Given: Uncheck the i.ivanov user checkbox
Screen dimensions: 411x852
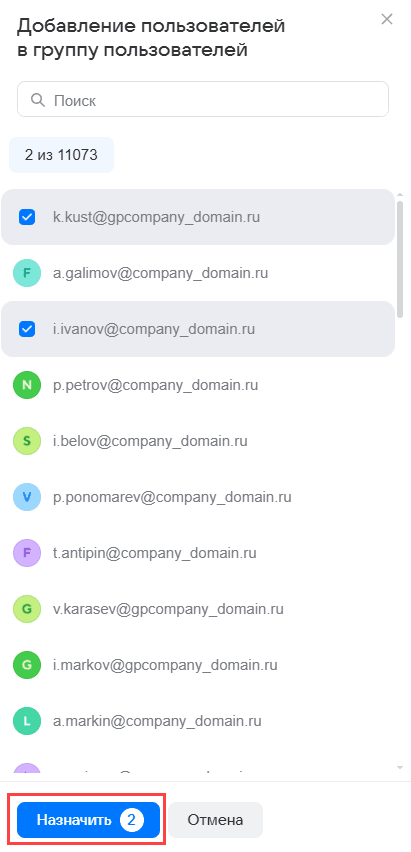Looking at the screenshot, I should 27,329.
